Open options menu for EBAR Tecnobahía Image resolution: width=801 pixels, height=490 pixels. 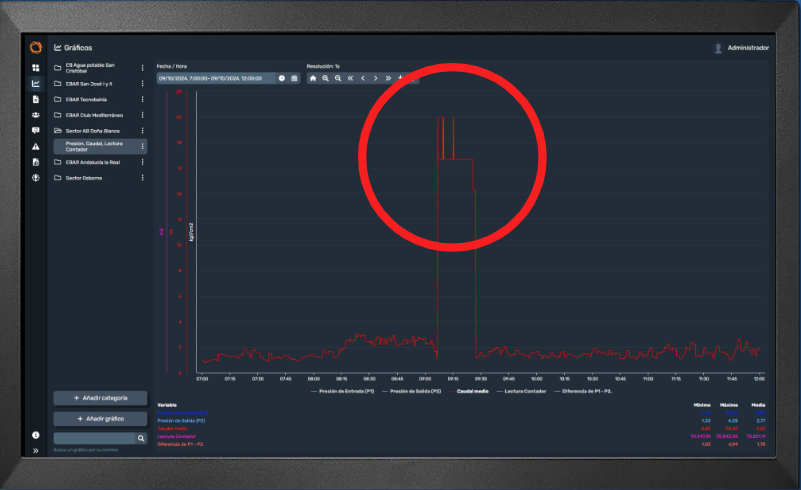click(143, 100)
